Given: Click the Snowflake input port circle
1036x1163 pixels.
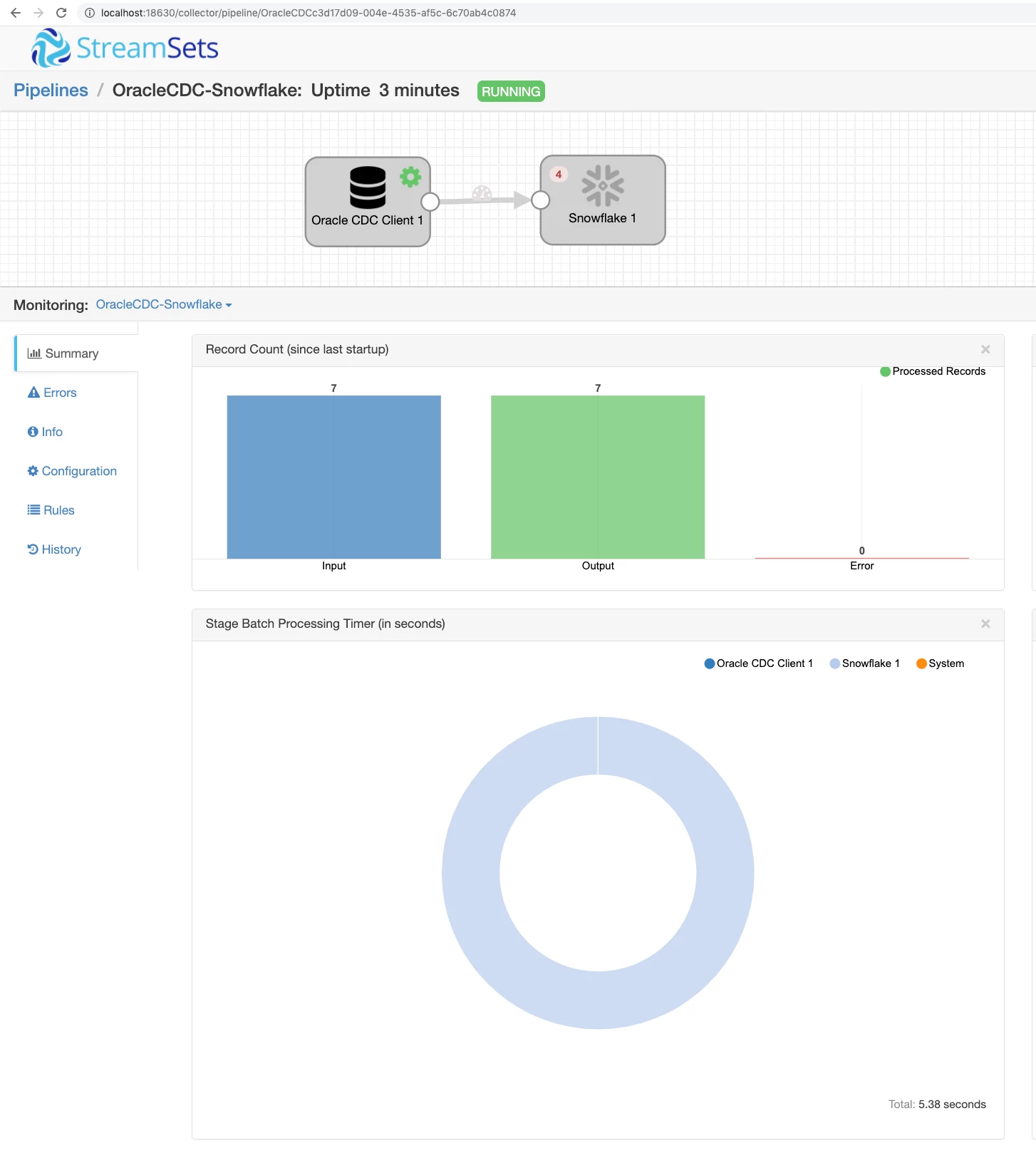Looking at the screenshot, I should (x=541, y=200).
